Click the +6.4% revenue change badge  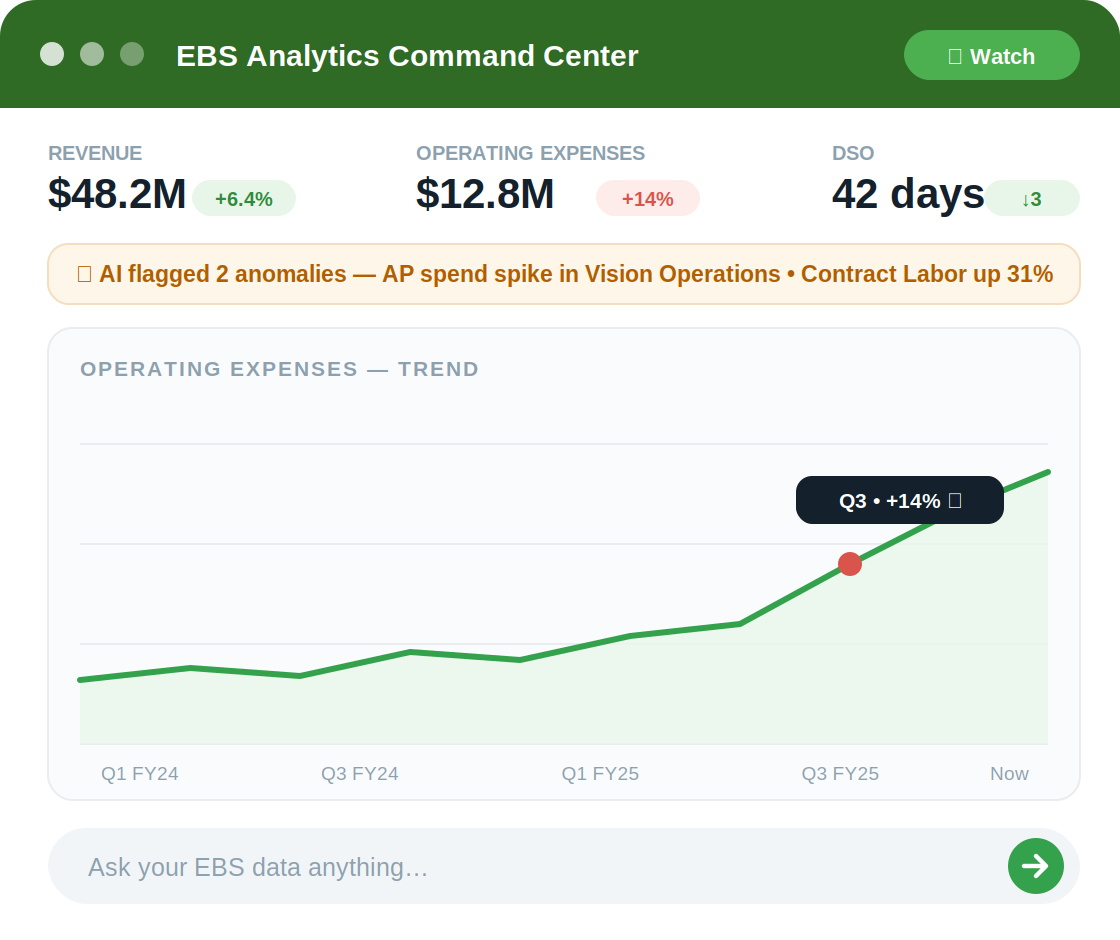[x=244, y=199]
